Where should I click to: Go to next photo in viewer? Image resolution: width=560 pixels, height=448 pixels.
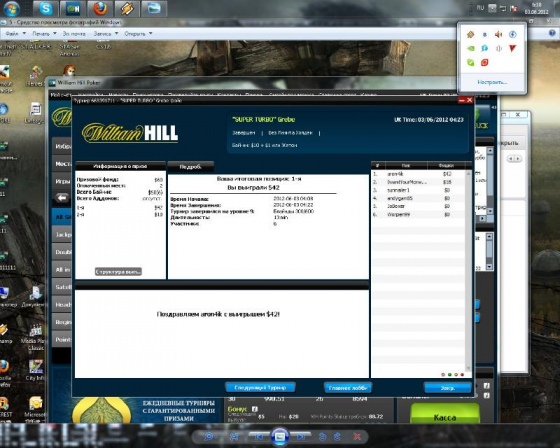[301, 437]
